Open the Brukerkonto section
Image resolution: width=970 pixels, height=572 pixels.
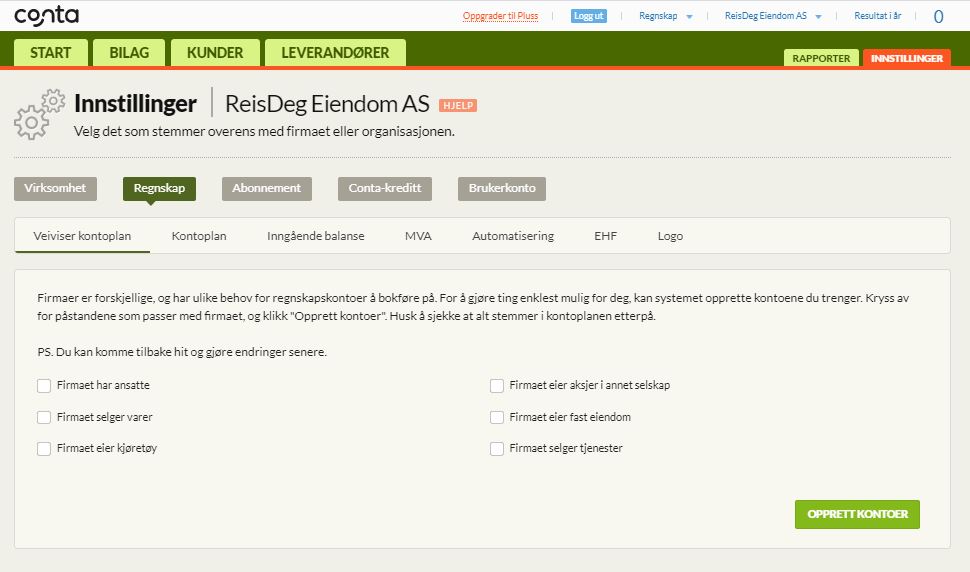(502, 189)
